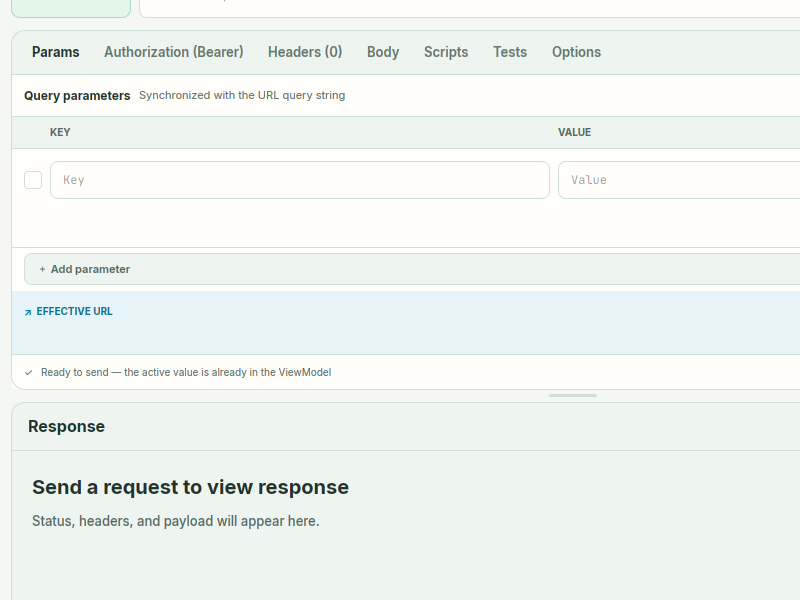
Task: Focus the Key input field
Action: 300,180
